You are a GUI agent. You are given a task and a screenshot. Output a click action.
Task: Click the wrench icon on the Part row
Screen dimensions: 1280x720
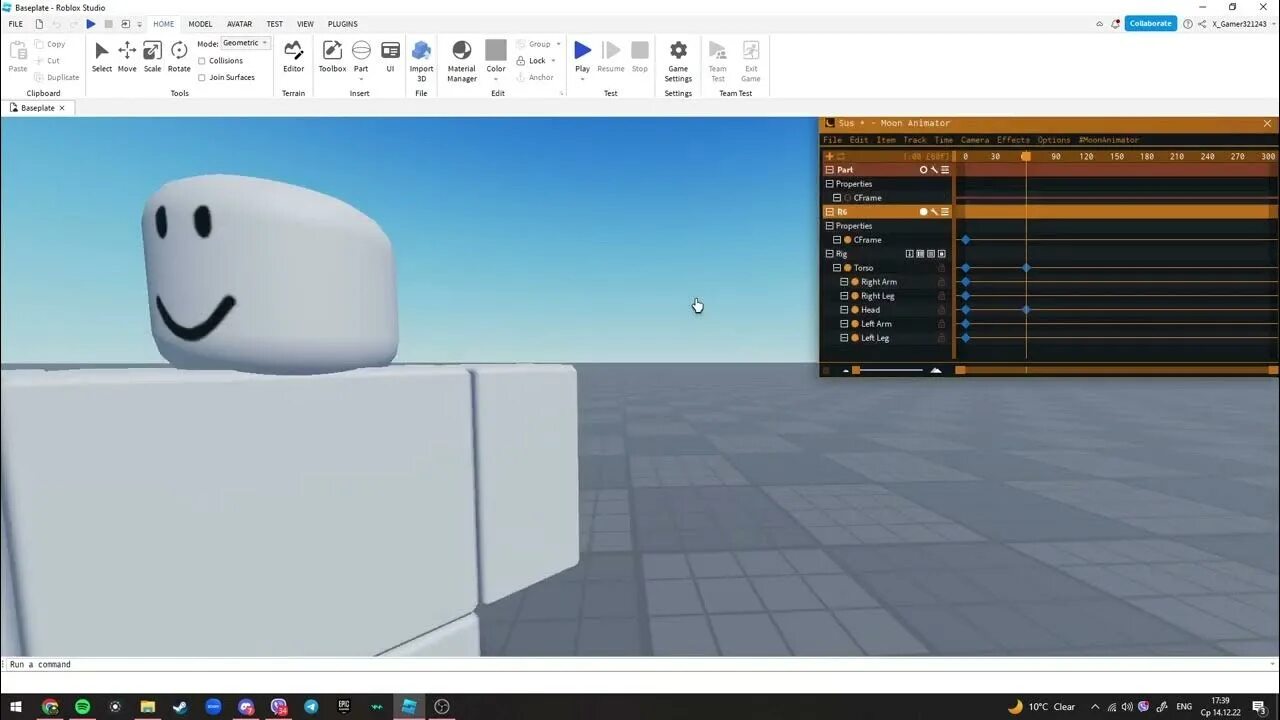tap(934, 170)
